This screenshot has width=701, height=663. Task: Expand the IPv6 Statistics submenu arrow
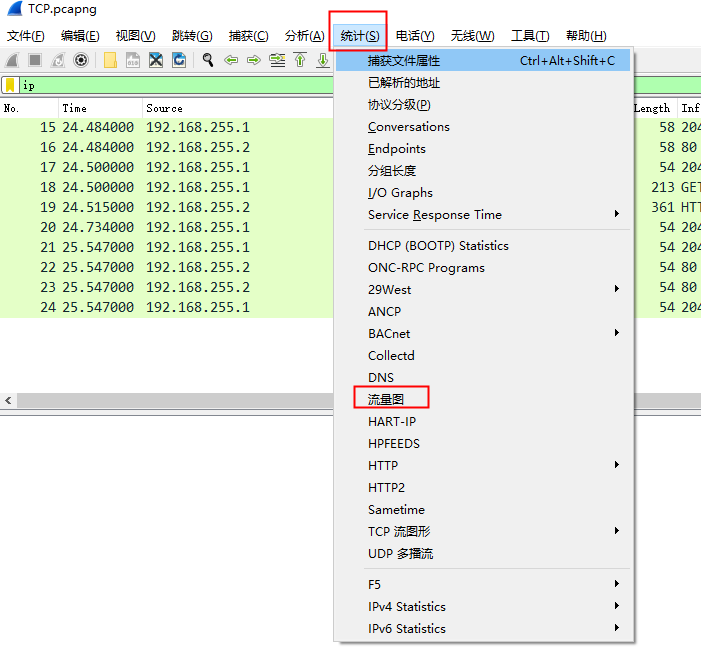[617, 627]
